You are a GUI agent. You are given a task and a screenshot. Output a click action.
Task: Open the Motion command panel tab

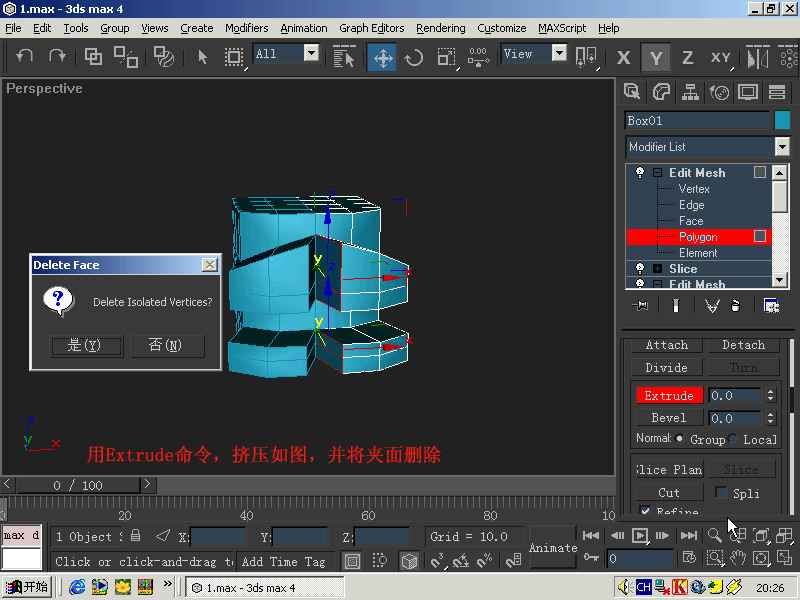[x=719, y=92]
